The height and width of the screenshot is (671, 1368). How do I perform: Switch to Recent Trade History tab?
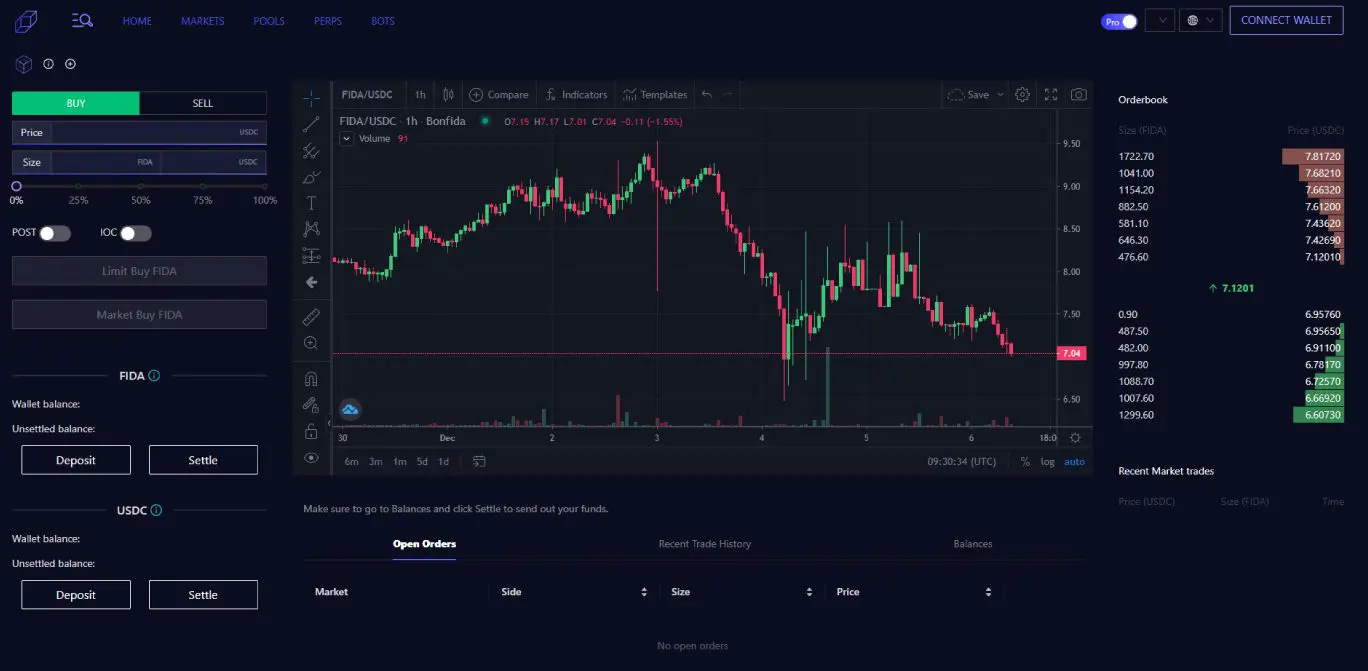(x=704, y=544)
